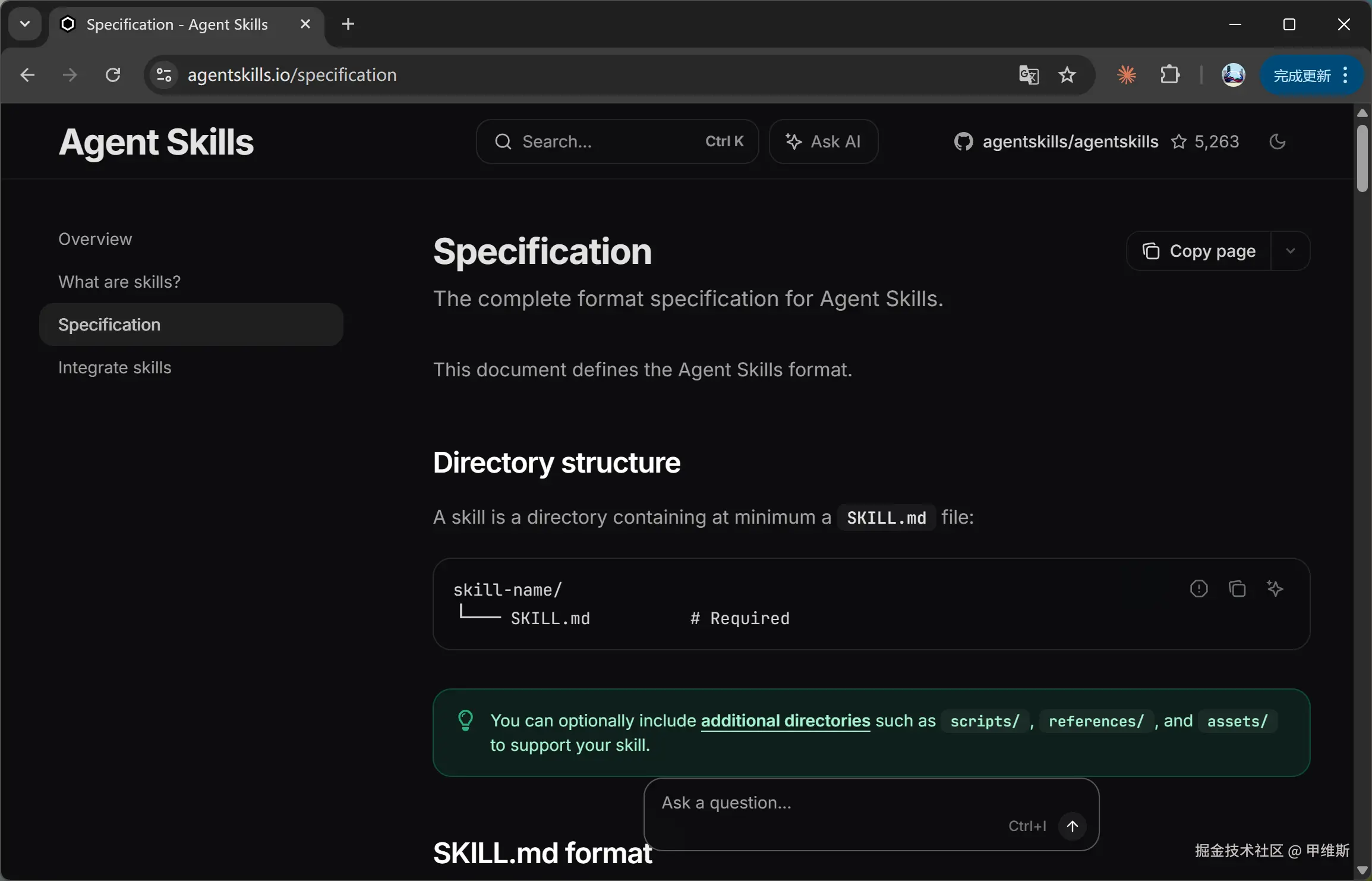The width and height of the screenshot is (1372, 881).
Task: Open site information icon in address bar
Action: point(164,75)
